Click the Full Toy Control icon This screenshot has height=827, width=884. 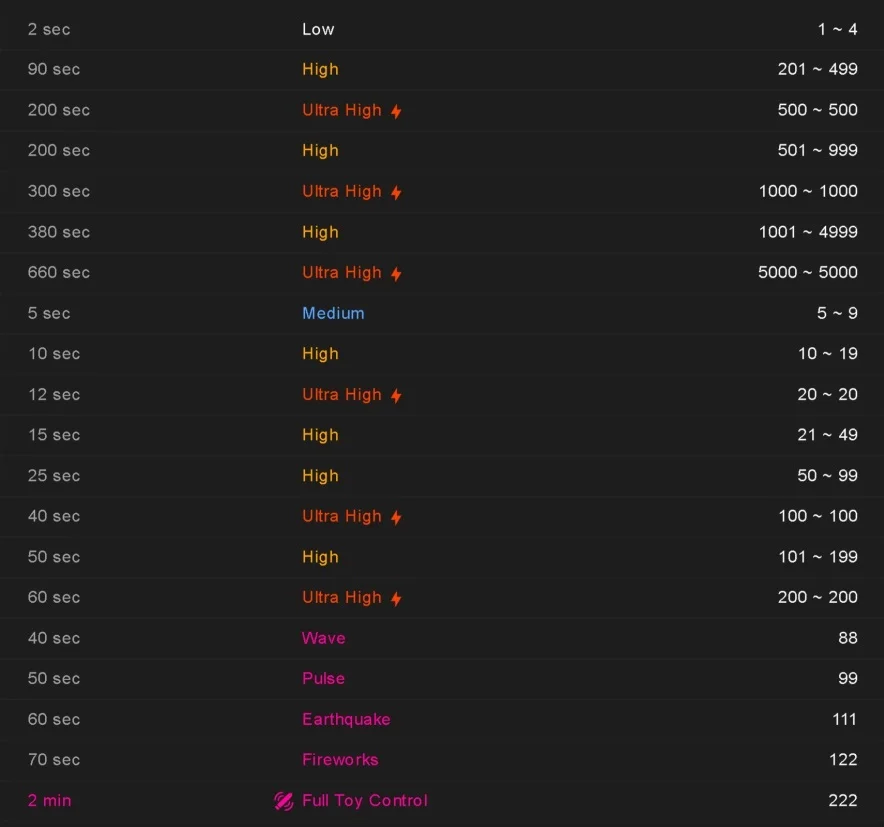click(x=284, y=801)
